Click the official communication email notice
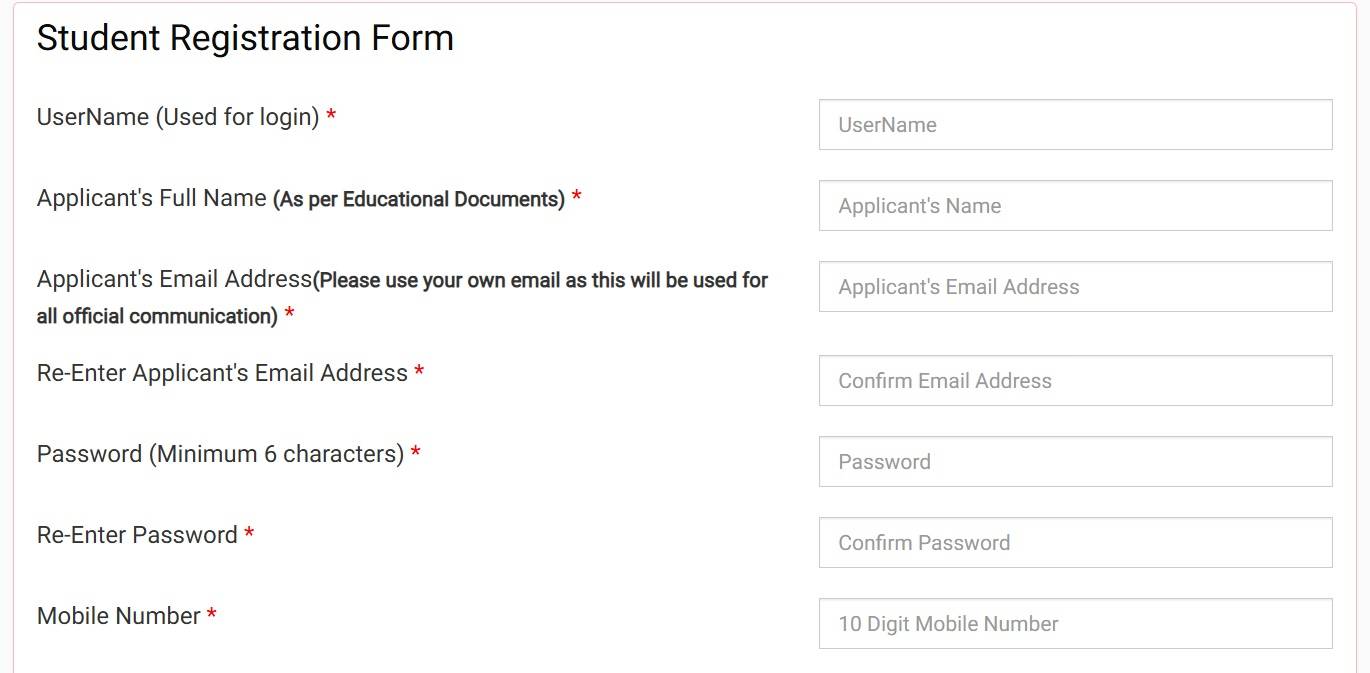 click(540, 281)
